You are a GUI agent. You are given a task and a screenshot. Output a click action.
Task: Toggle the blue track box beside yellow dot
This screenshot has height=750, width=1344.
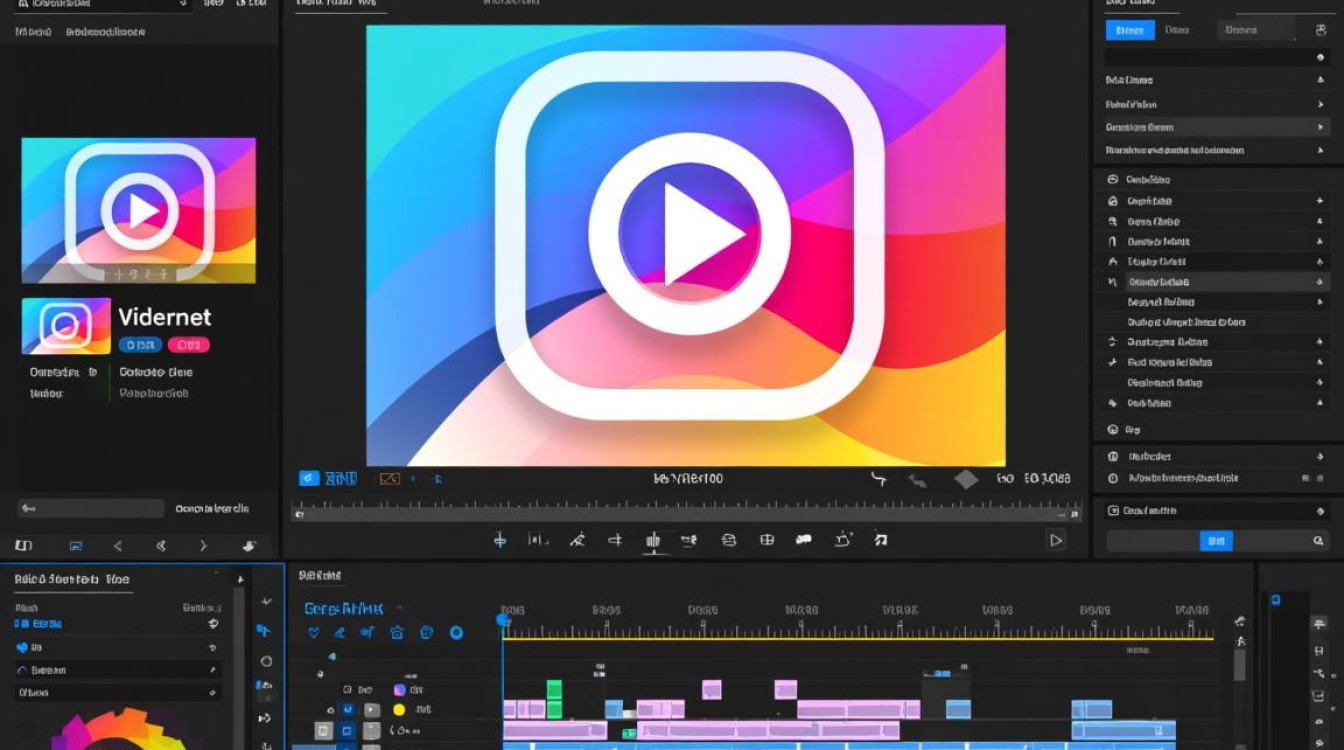tap(347, 709)
